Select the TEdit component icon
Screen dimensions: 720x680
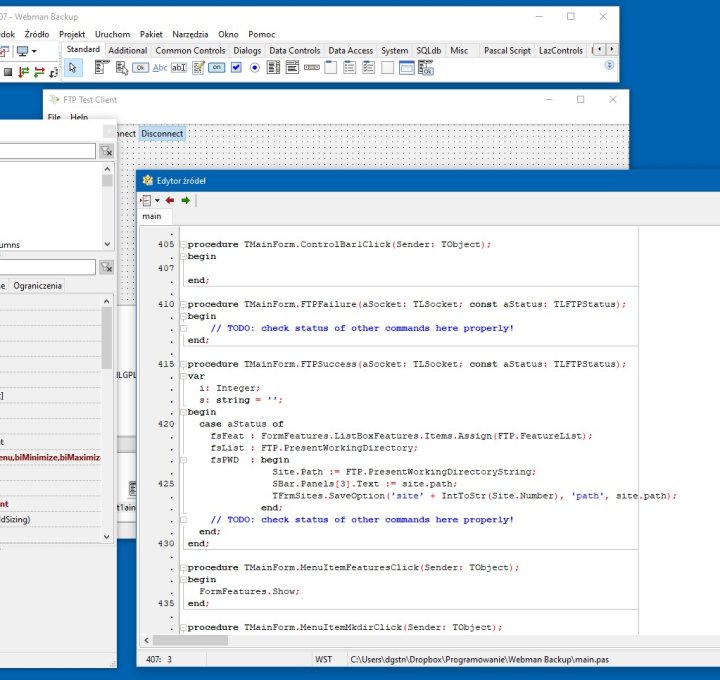click(179, 68)
